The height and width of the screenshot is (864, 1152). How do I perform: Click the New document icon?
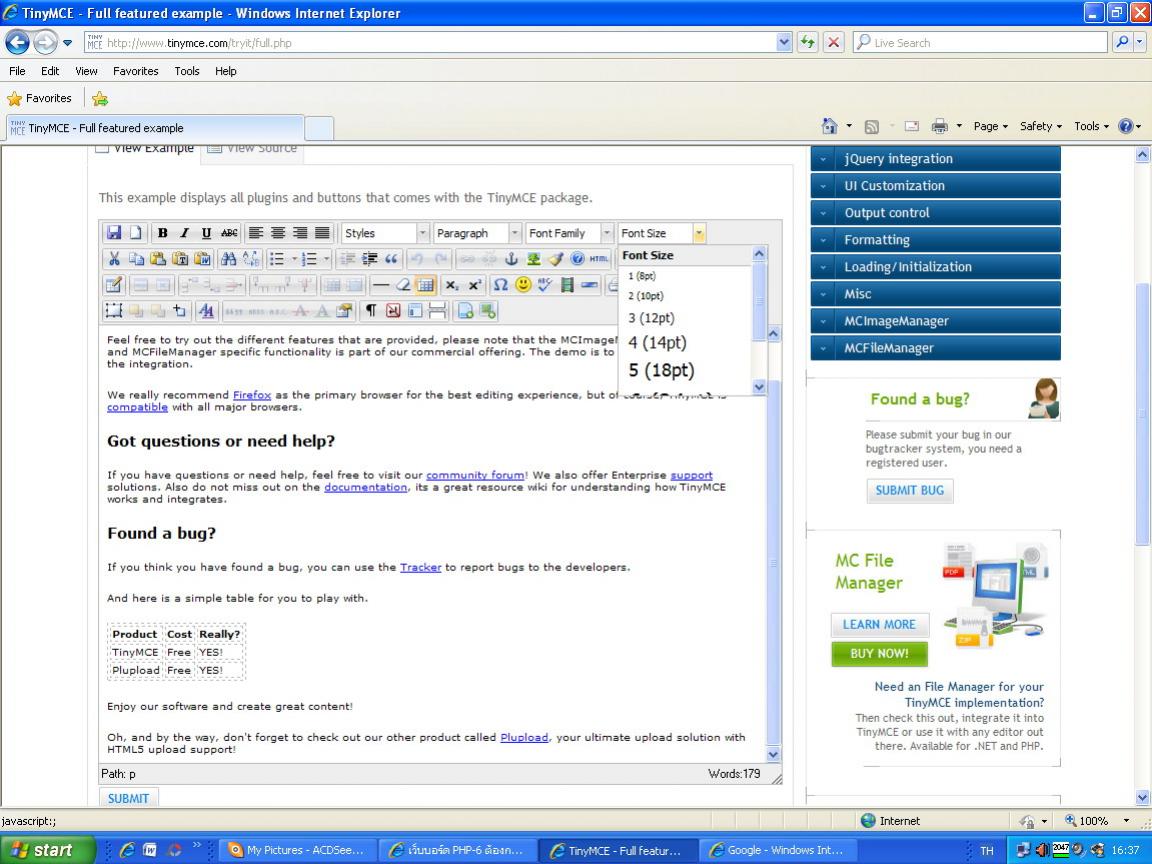coord(136,233)
